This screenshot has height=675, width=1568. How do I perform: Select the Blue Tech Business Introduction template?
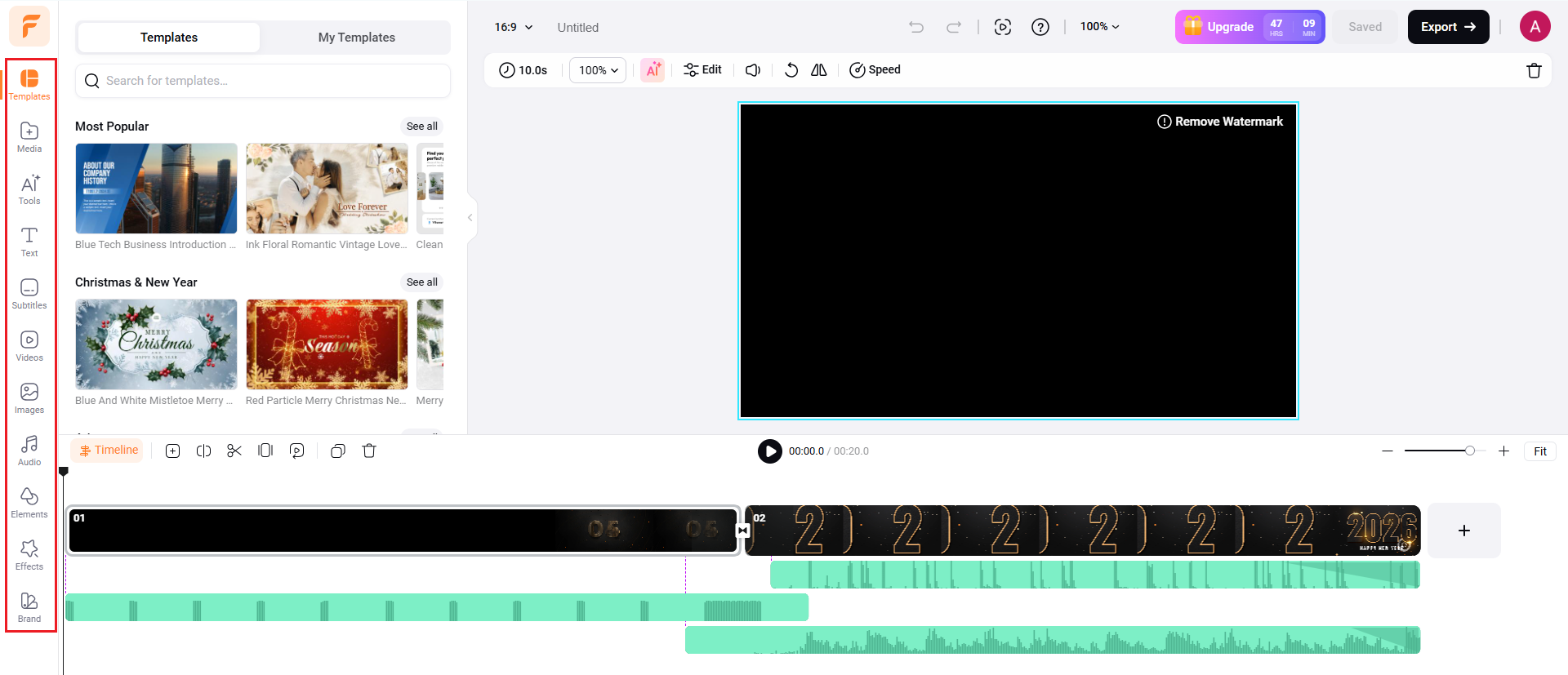(x=156, y=189)
